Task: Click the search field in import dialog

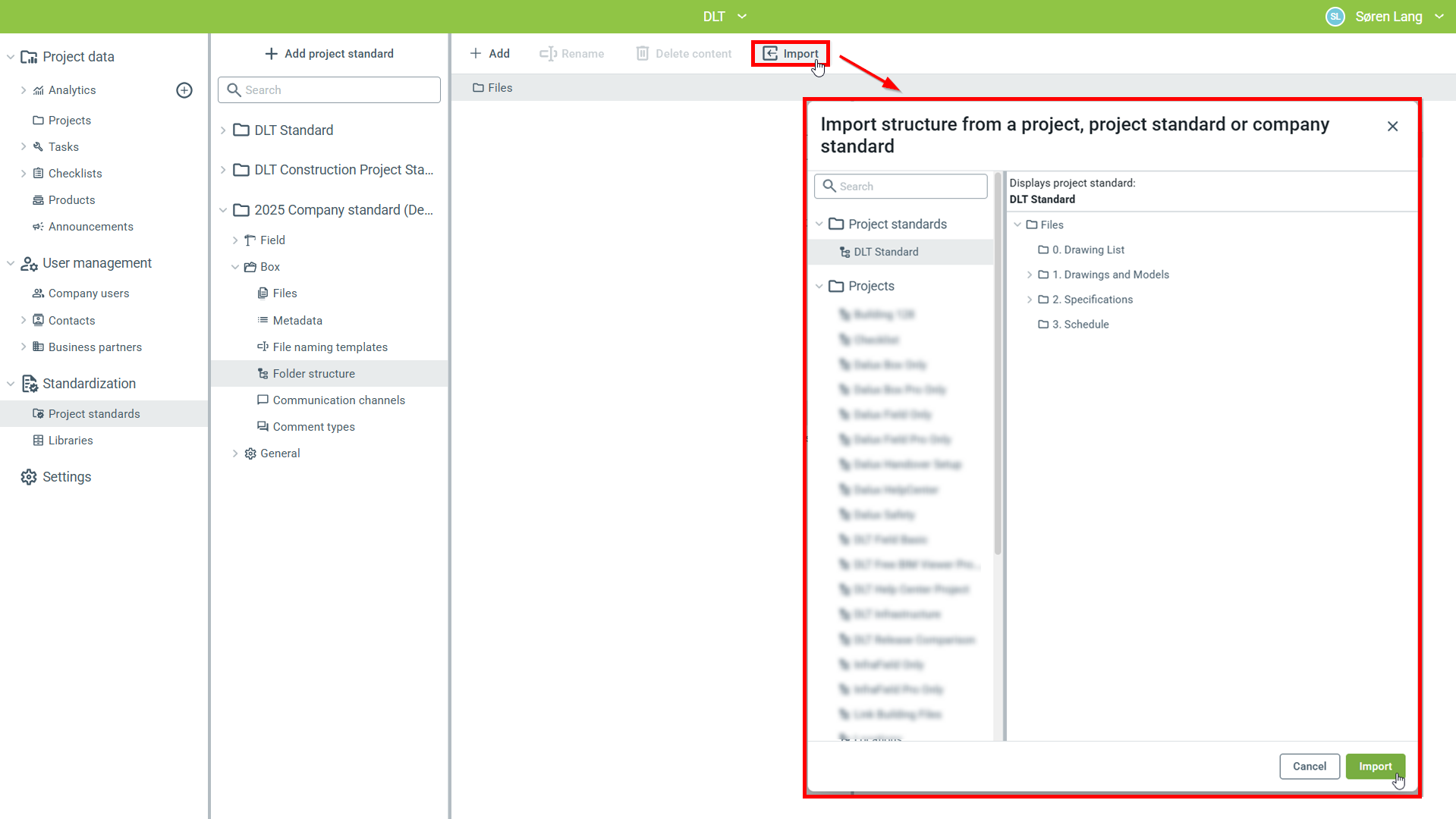Action: (901, 187)
